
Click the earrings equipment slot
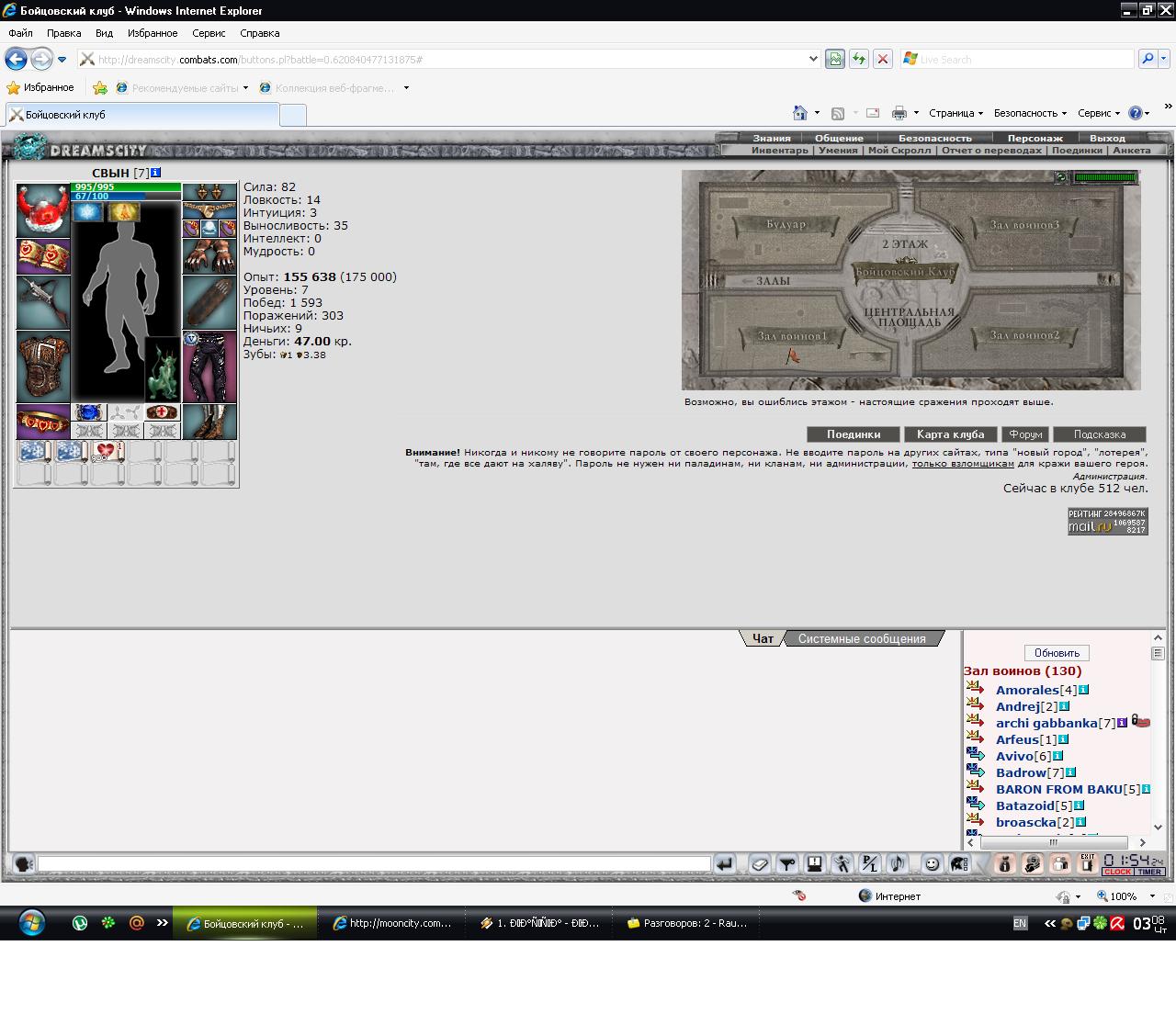[209, 192]
